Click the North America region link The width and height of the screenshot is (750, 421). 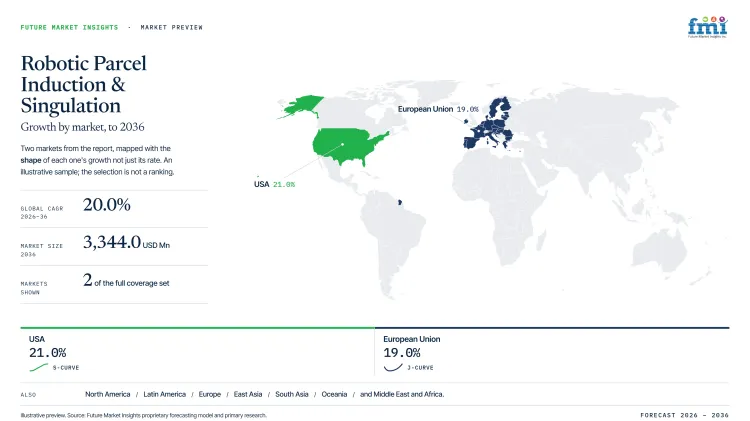[x=108, y=394]
